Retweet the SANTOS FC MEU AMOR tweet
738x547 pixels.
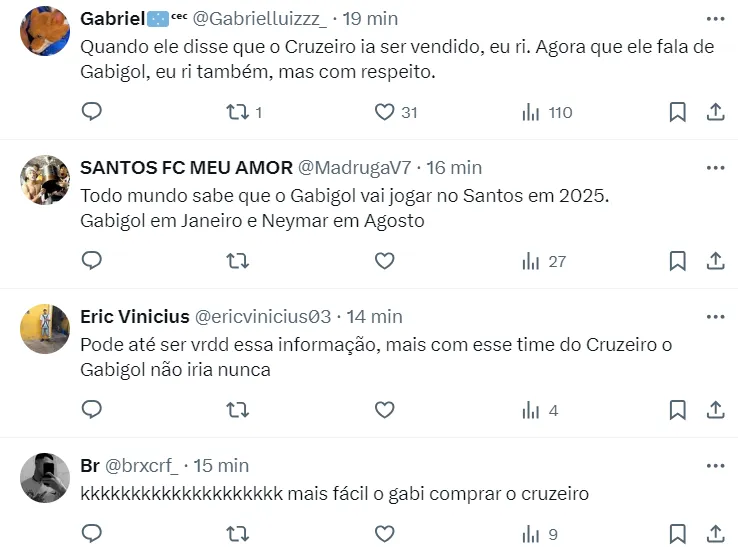pos(238,261)
